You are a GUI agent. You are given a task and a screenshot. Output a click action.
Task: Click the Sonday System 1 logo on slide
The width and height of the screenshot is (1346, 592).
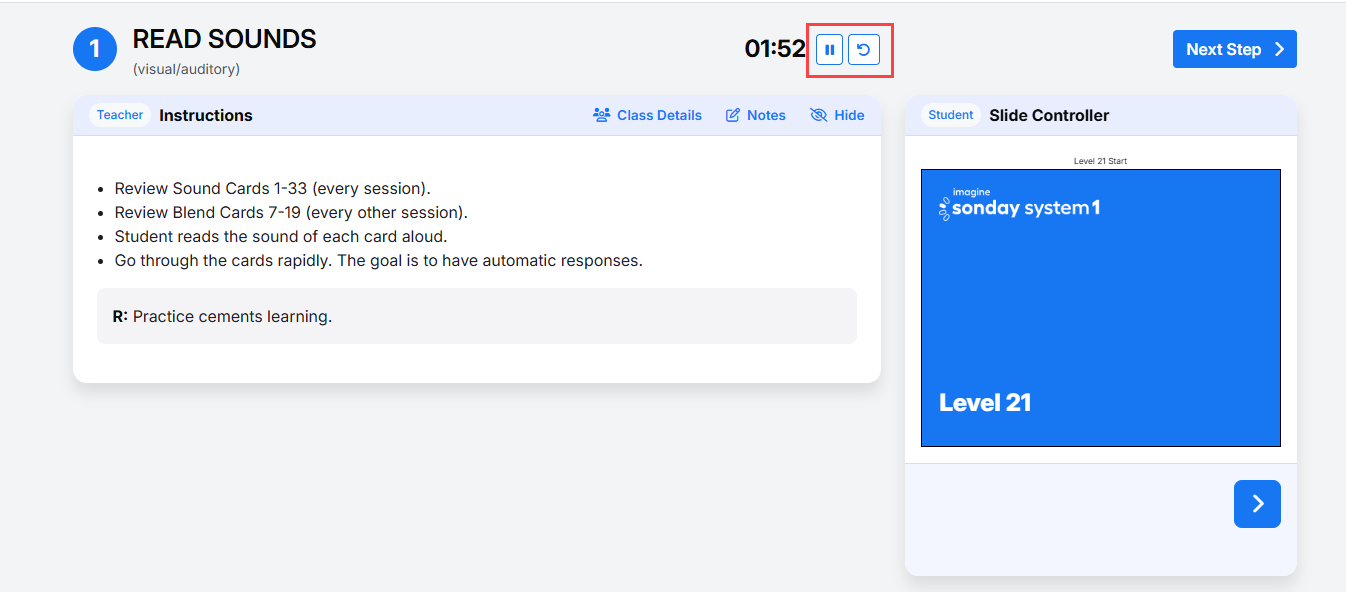(x=1019, y=204)
